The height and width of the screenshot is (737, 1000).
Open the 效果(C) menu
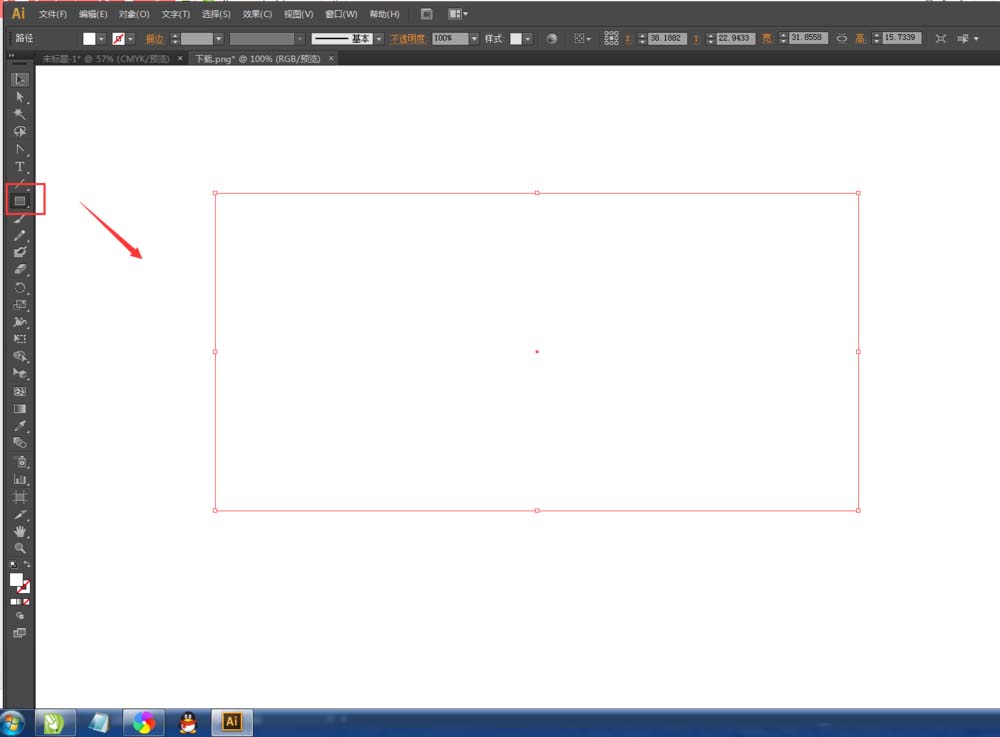(257, 14)
